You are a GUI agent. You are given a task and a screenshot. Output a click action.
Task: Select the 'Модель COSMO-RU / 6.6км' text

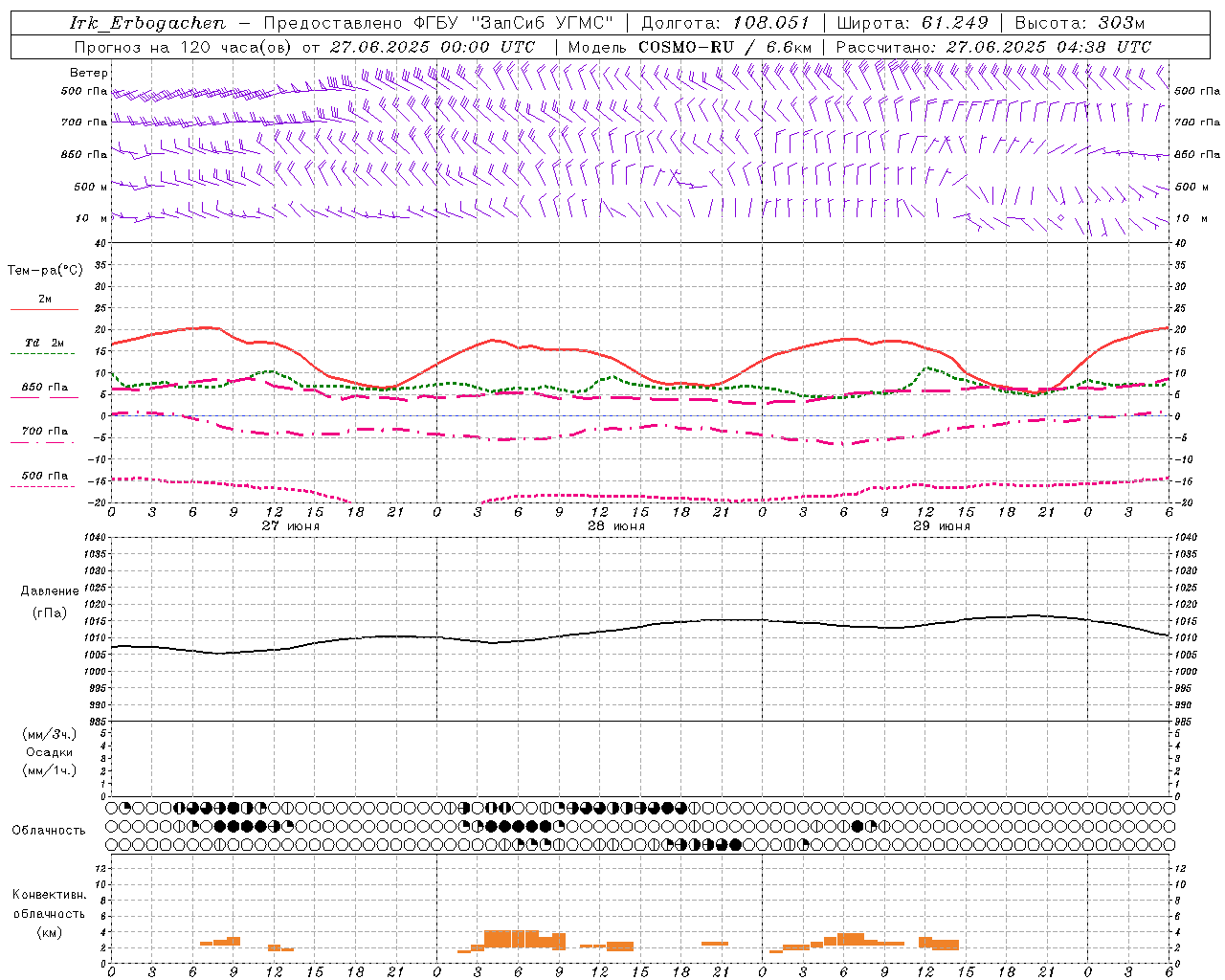tap(690, 47)
